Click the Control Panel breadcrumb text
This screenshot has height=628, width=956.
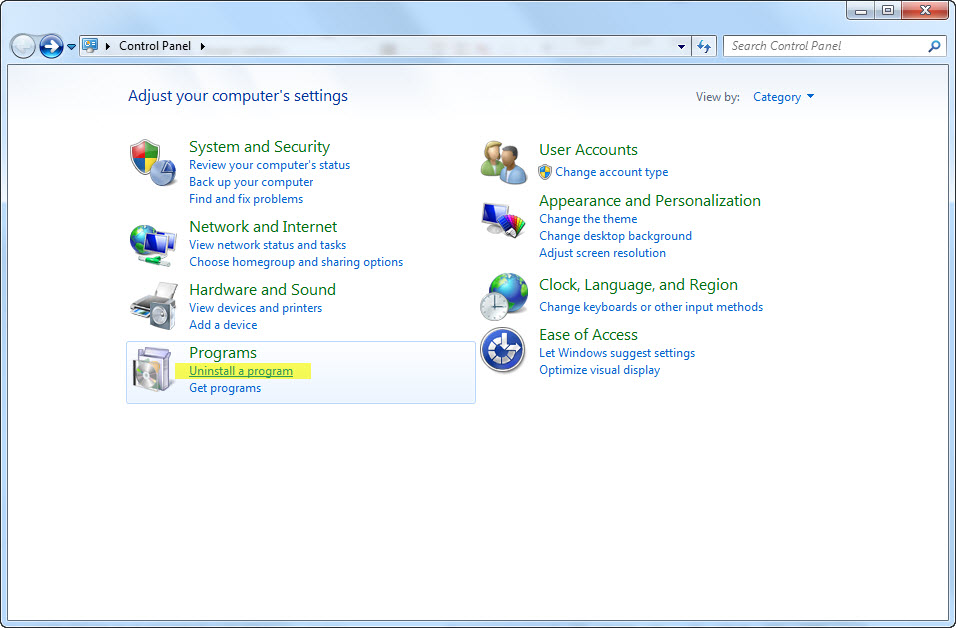click(x=155, y=46)
